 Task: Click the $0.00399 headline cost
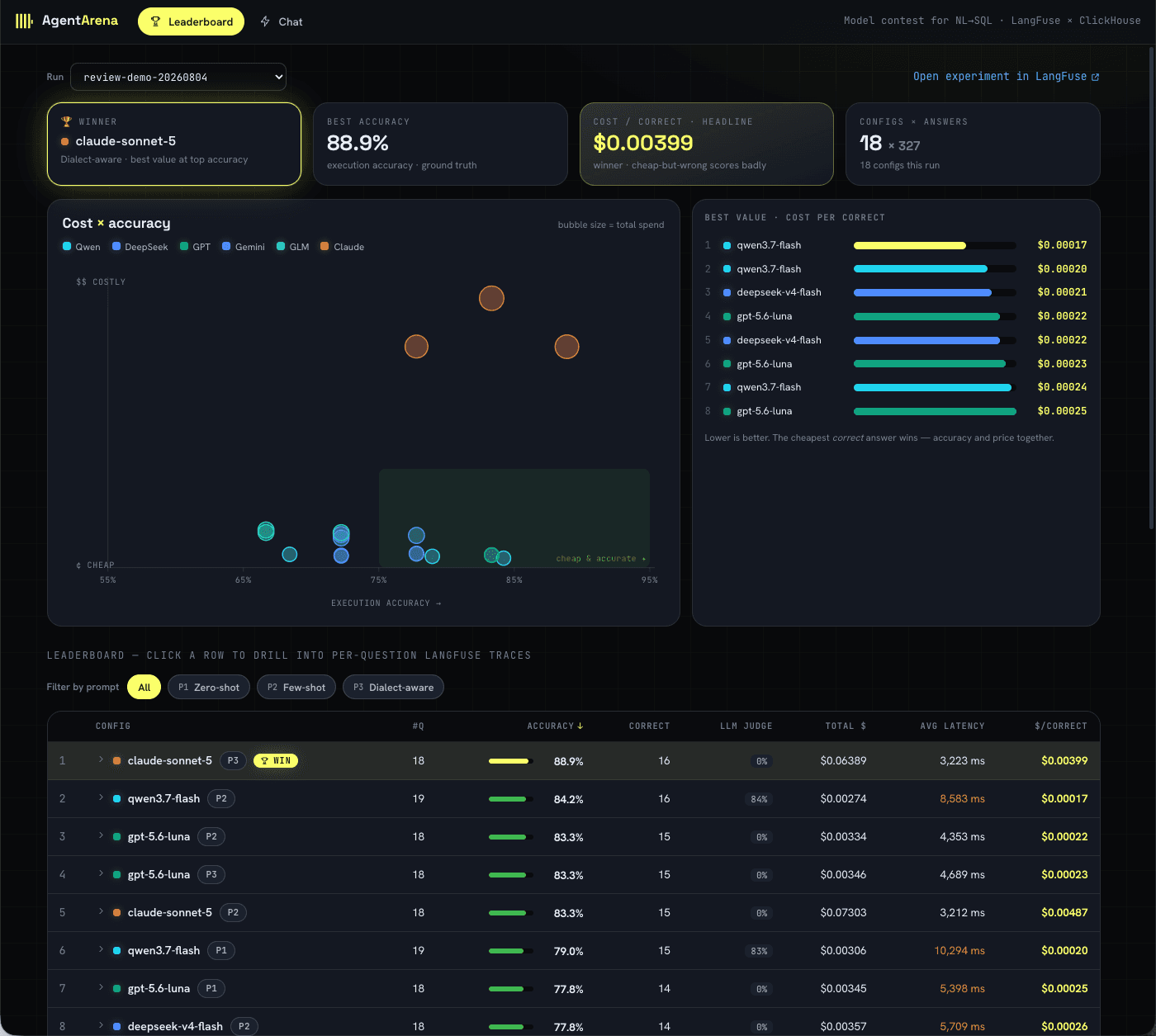click(x=643, y=143)
